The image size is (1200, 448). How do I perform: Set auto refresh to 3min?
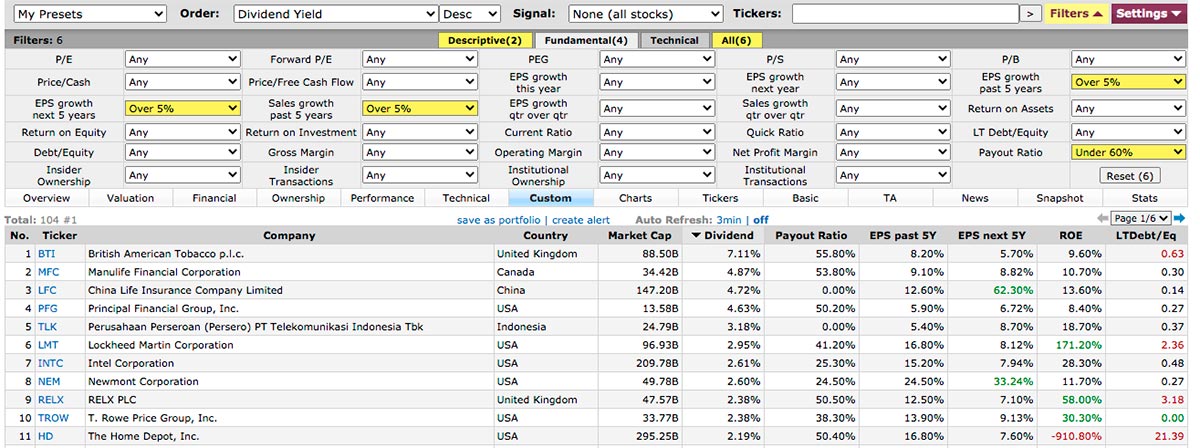point(728,220)
